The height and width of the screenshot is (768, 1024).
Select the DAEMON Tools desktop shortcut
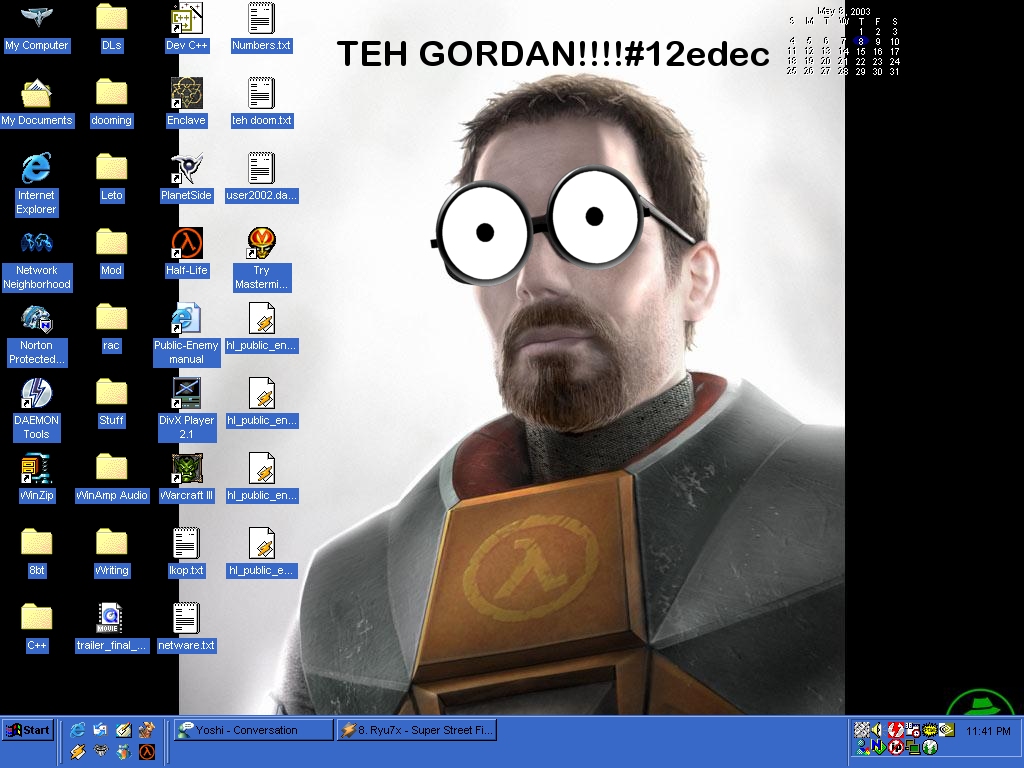pos(37,410)
